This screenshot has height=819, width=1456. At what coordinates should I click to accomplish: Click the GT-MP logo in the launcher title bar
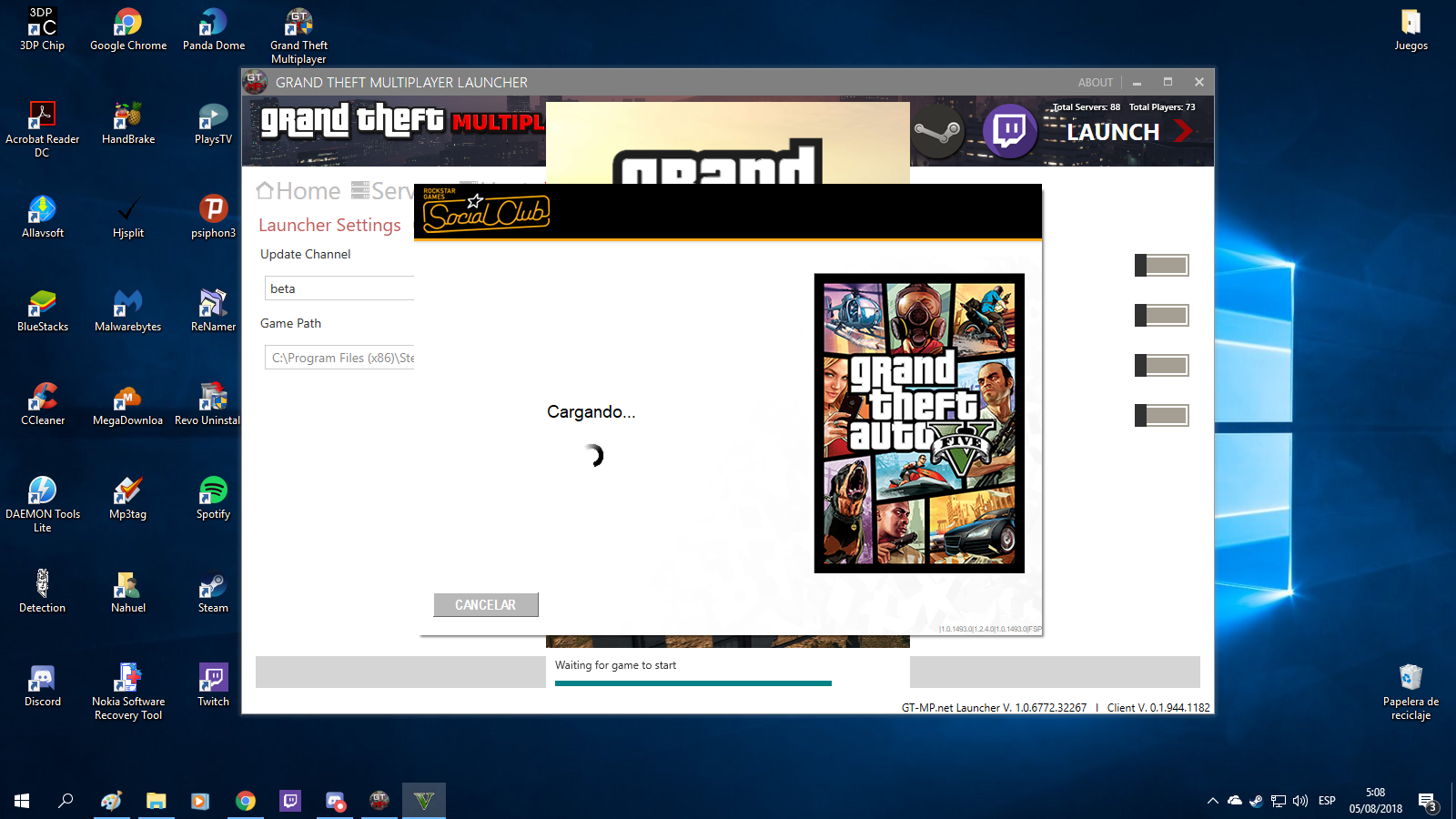pyautogui.click(x=256, y=82)
